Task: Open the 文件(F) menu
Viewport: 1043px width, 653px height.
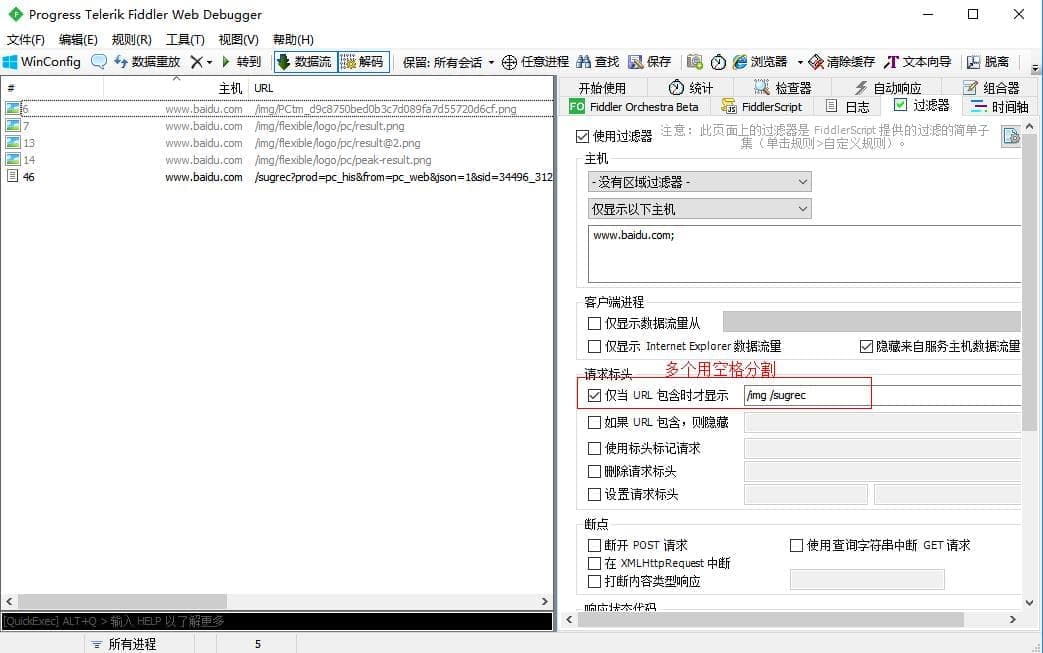Action: 25,39
